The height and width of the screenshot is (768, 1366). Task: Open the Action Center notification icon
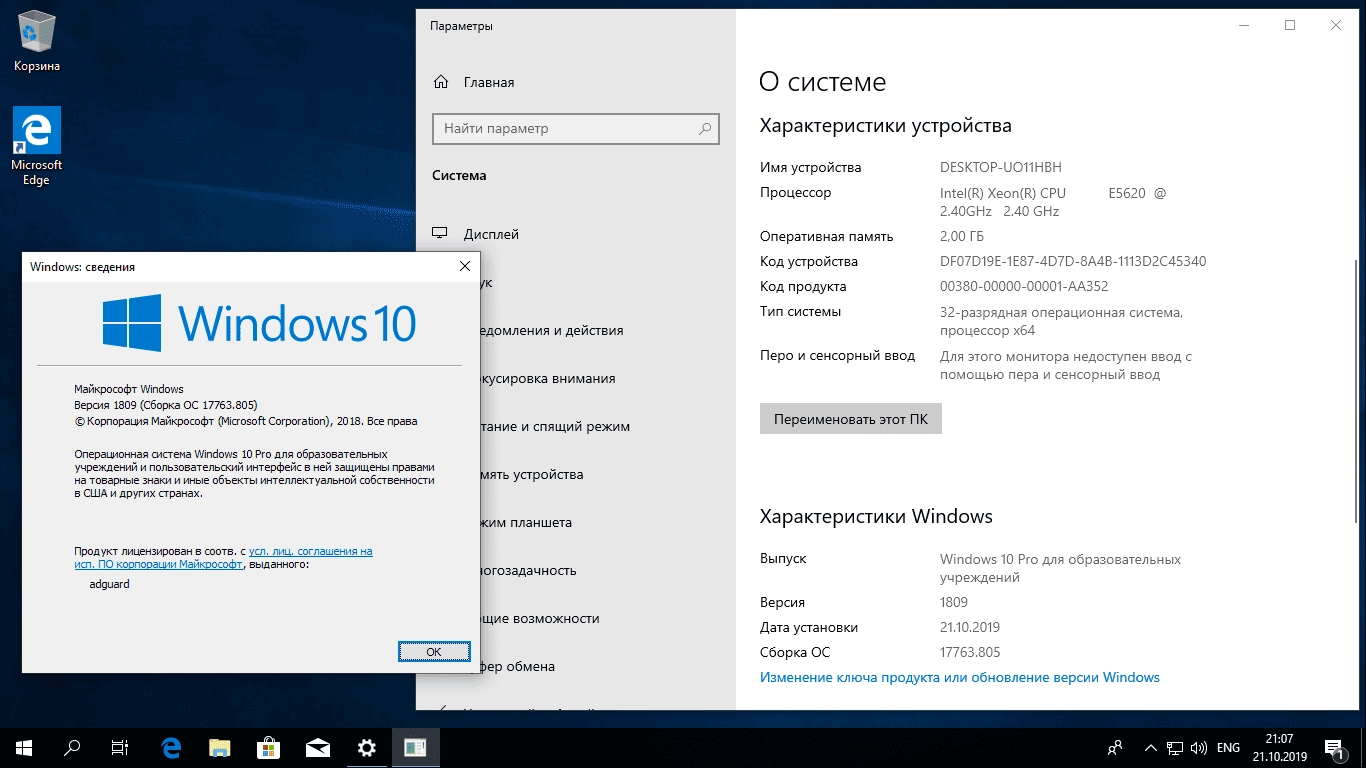click(1334, 747)
